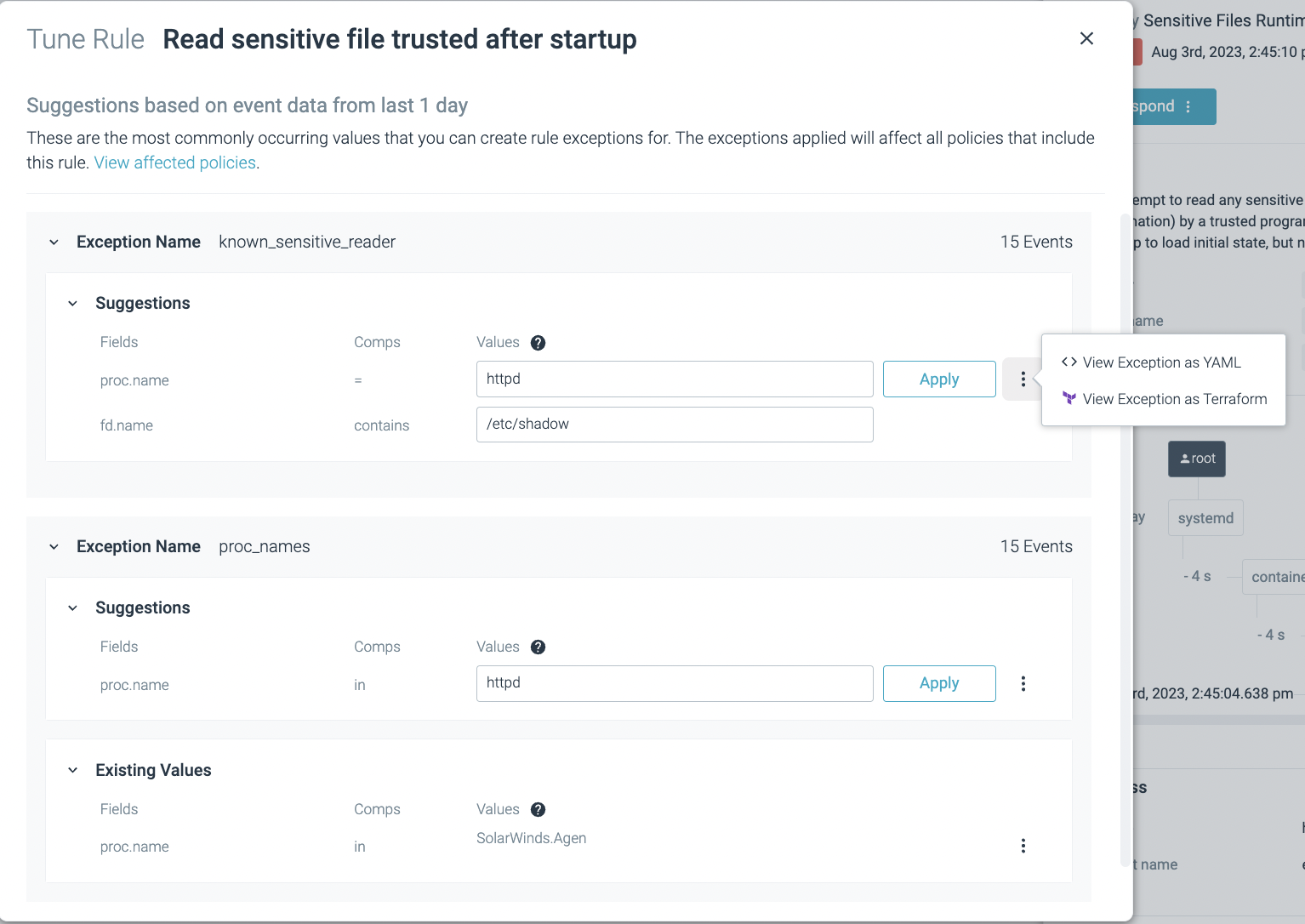Click help icon beside first Values header
The image size is (1305, 924).
point(538,343)
